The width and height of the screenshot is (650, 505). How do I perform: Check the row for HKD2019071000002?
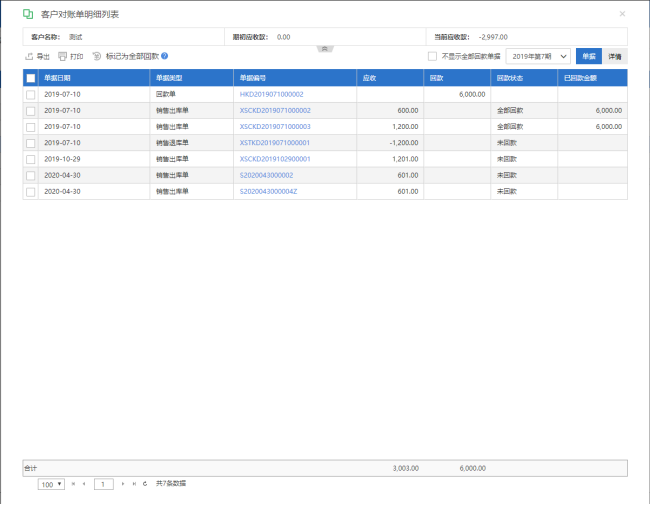click(x=31, y=95)
